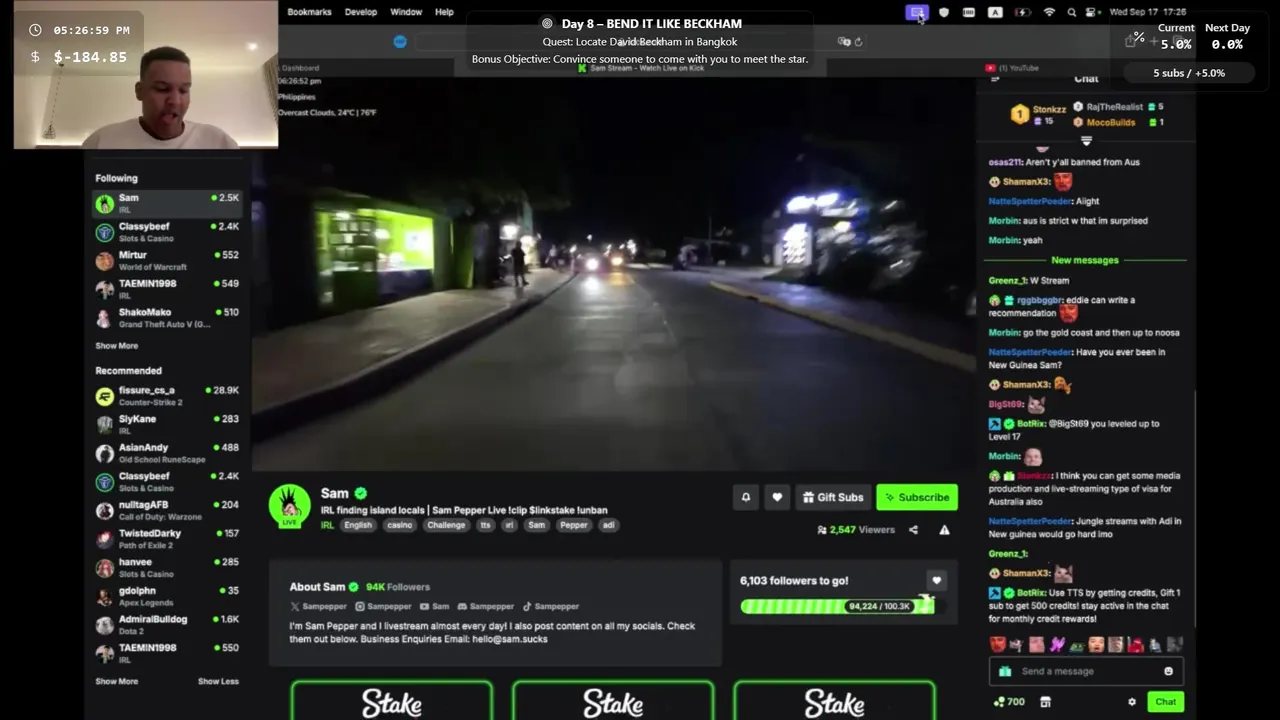Click the gift icon inside chat message field

point(1005,671)
